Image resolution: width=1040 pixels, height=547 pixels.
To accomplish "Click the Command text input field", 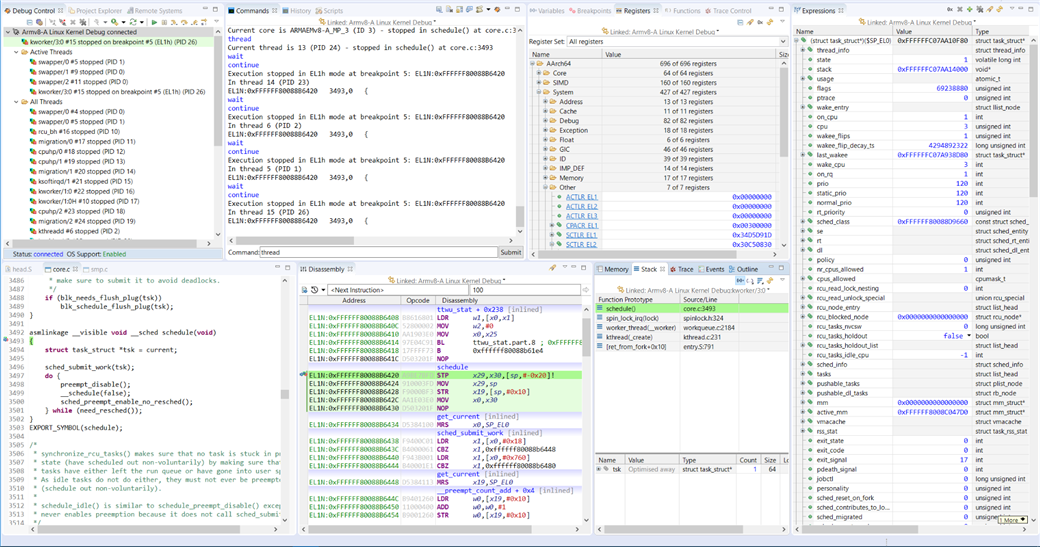I will point(378,252).
